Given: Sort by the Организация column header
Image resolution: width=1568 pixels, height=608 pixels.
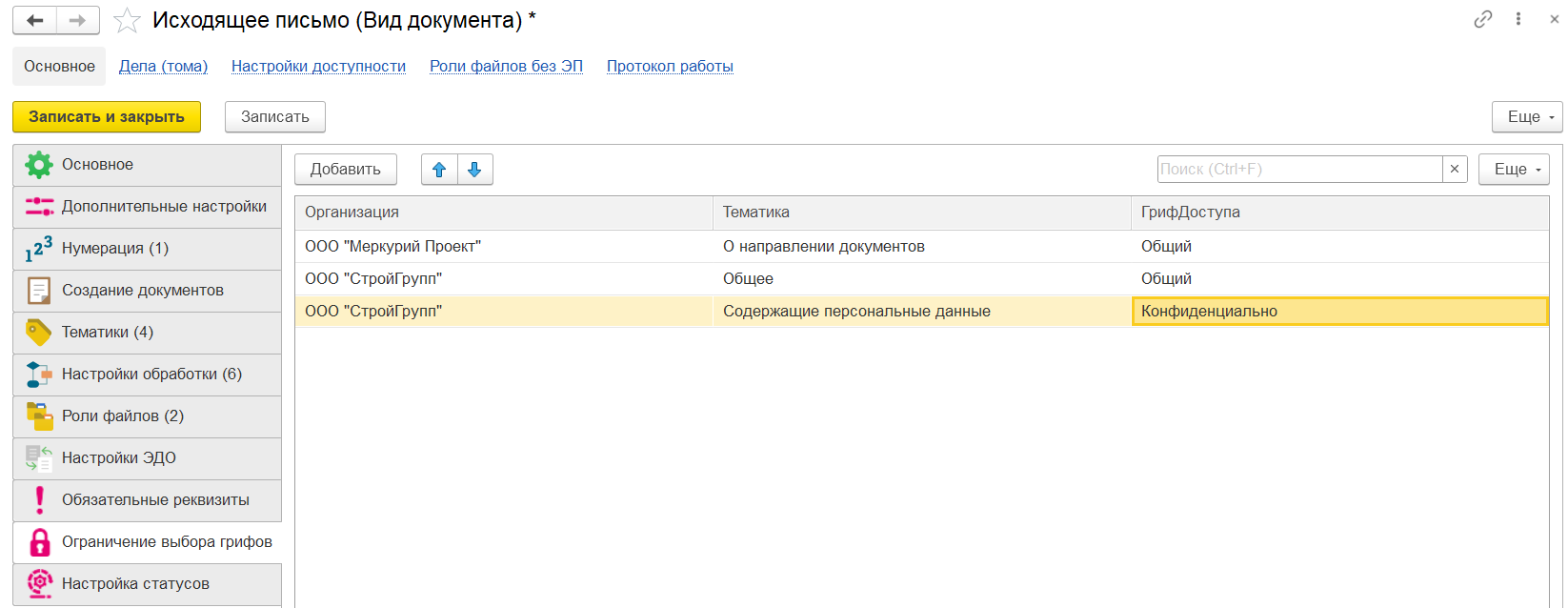Looking at the screenshot, I should [x=503, y=213].
